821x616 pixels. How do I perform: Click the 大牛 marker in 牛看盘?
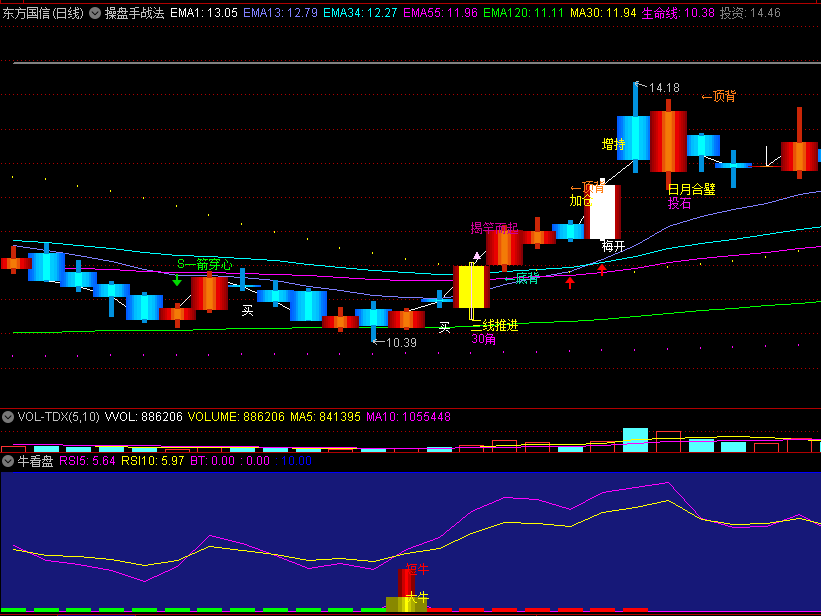tap(418, 598)
